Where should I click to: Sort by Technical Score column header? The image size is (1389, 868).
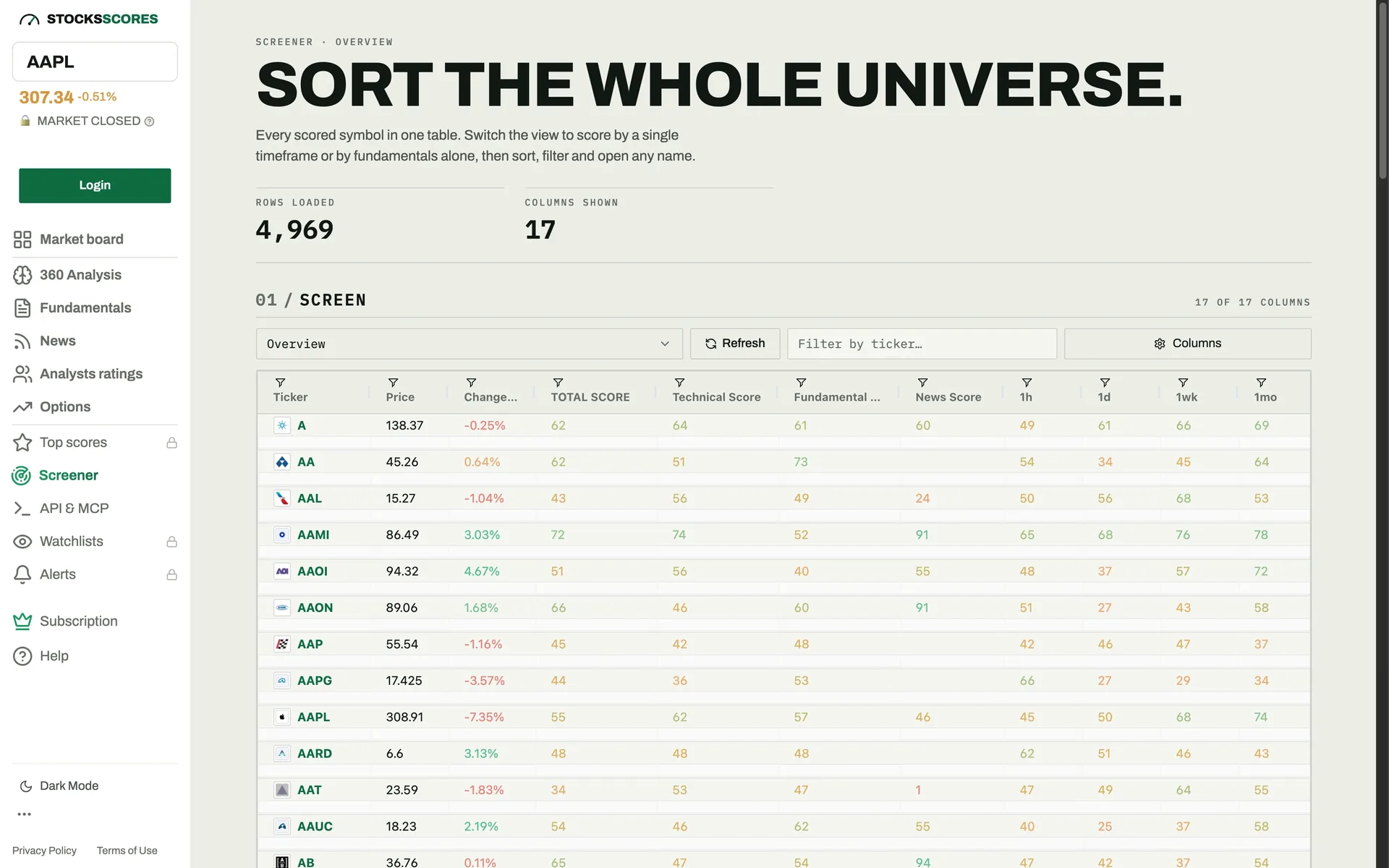[x=716, y=397]
